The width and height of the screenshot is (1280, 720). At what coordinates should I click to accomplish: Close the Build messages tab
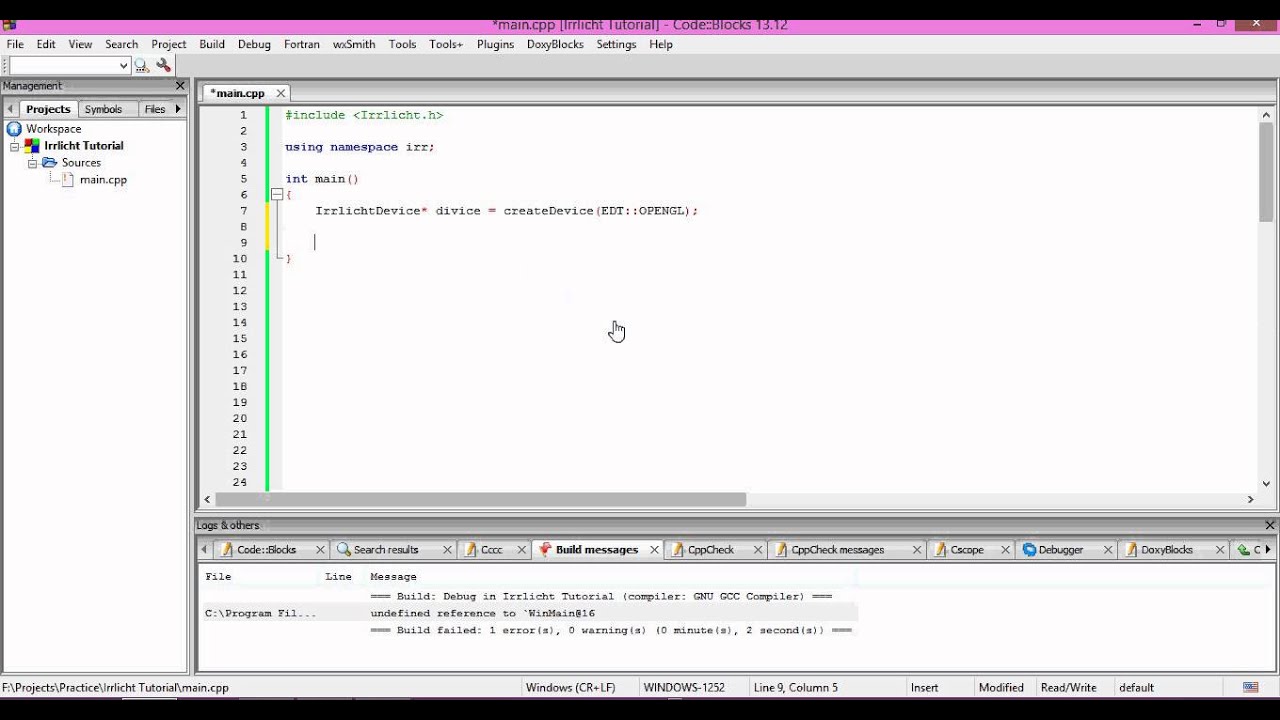coord(654,550)
